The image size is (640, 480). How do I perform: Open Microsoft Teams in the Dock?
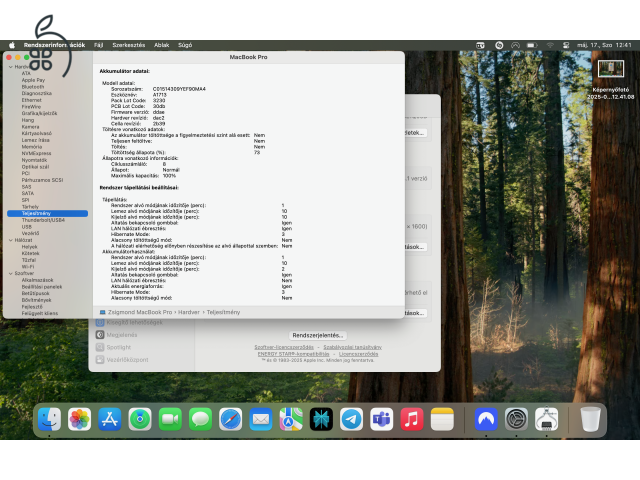382,419
